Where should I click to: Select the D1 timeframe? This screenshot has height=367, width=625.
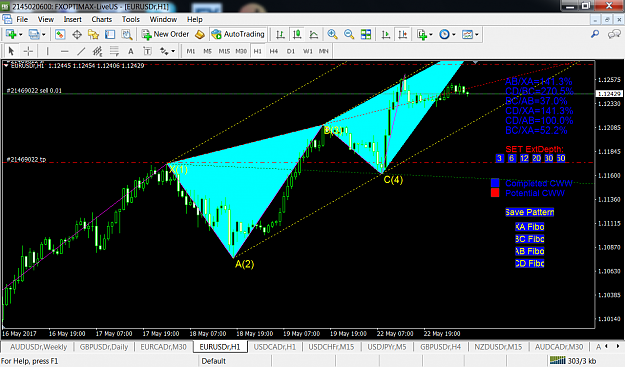click(x=291, y=51)
